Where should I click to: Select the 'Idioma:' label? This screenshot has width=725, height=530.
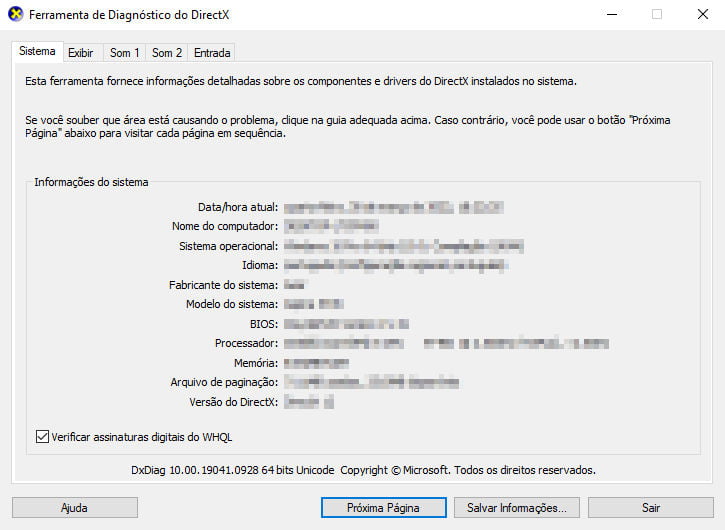(260, 265)
